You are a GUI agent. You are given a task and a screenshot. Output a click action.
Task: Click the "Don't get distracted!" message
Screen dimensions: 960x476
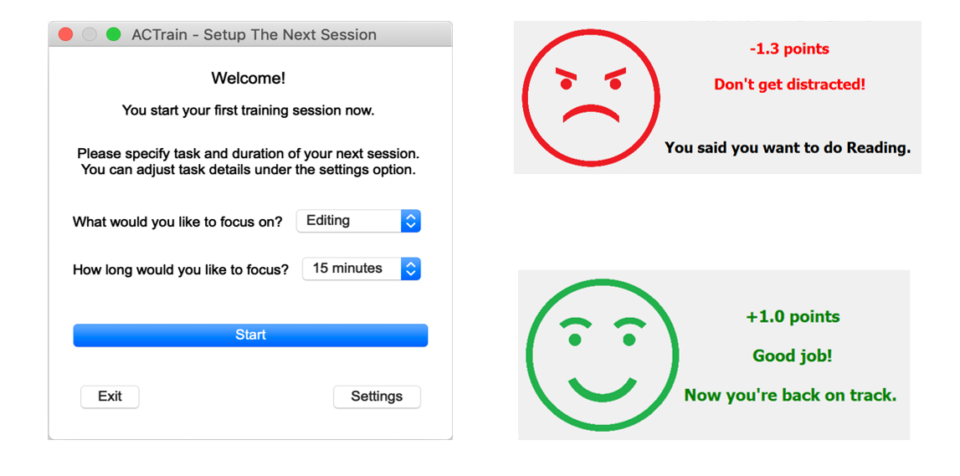789,84
